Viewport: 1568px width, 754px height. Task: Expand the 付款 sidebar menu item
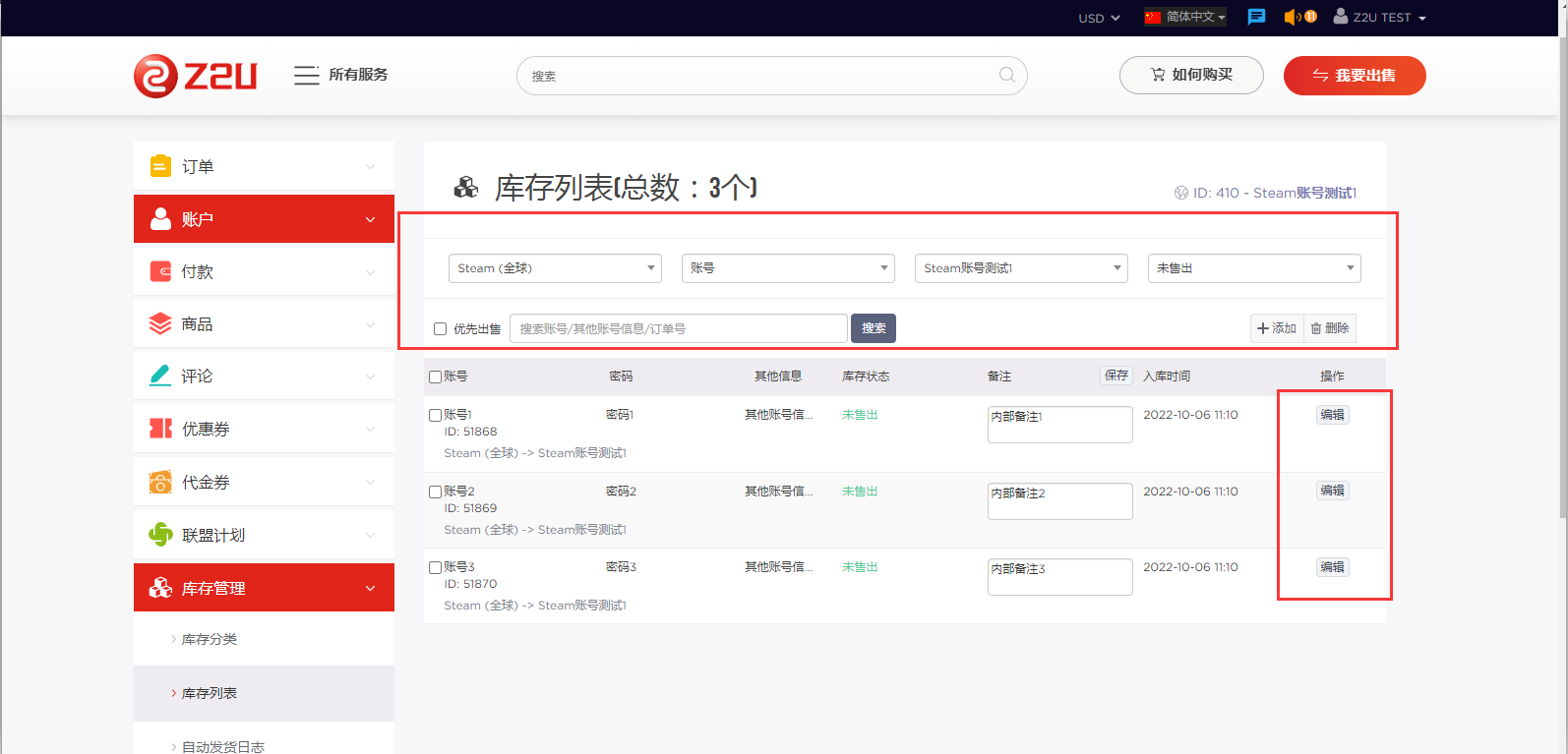(x=264, y=271)
